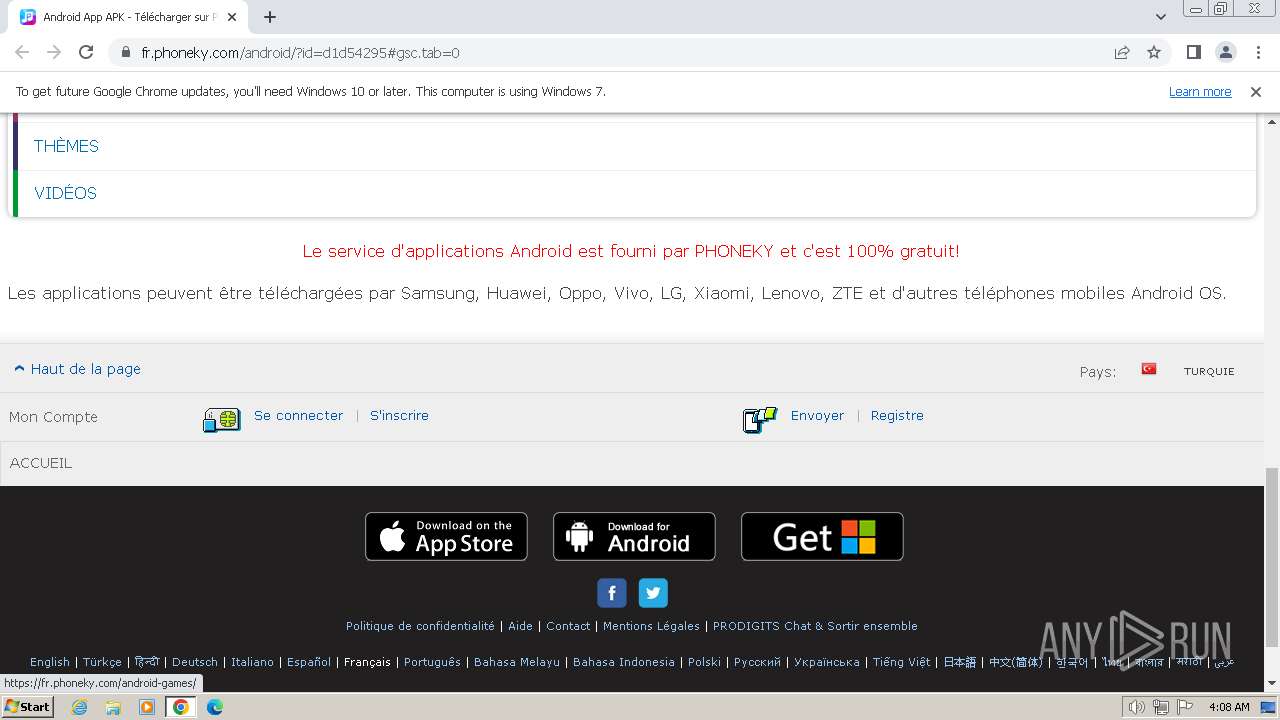Open the volume speaker tray icon
The image size is (1280, 720).
point(1136,707)
